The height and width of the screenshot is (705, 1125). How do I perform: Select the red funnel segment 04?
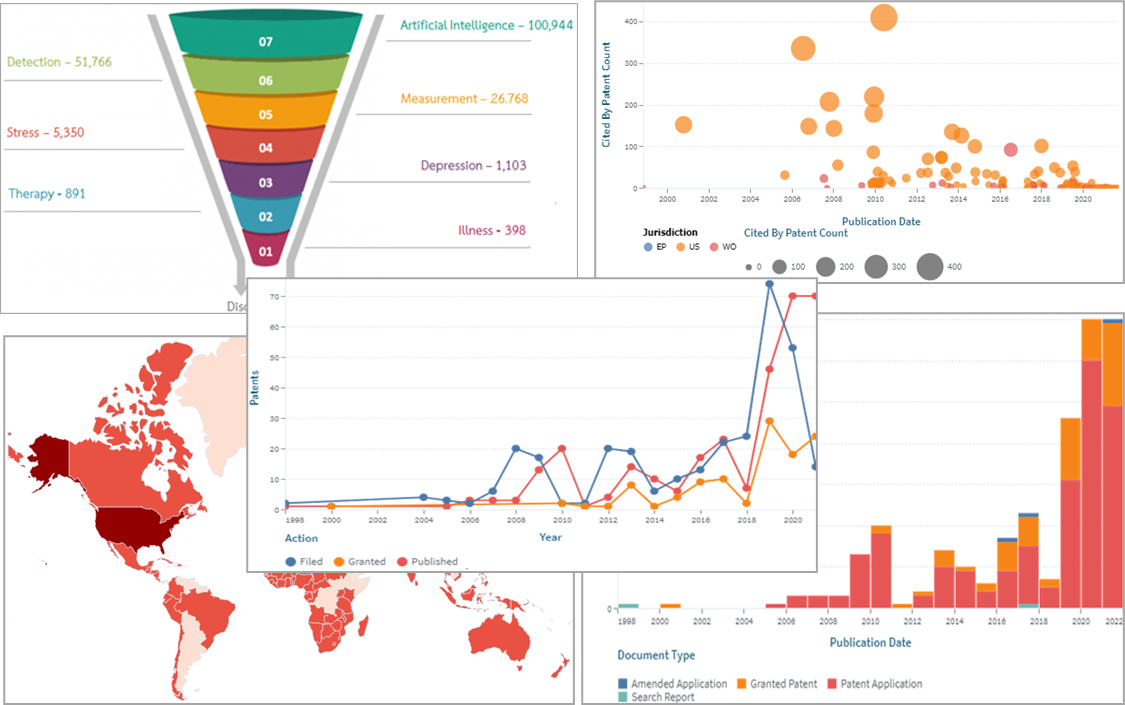[266, 148]
